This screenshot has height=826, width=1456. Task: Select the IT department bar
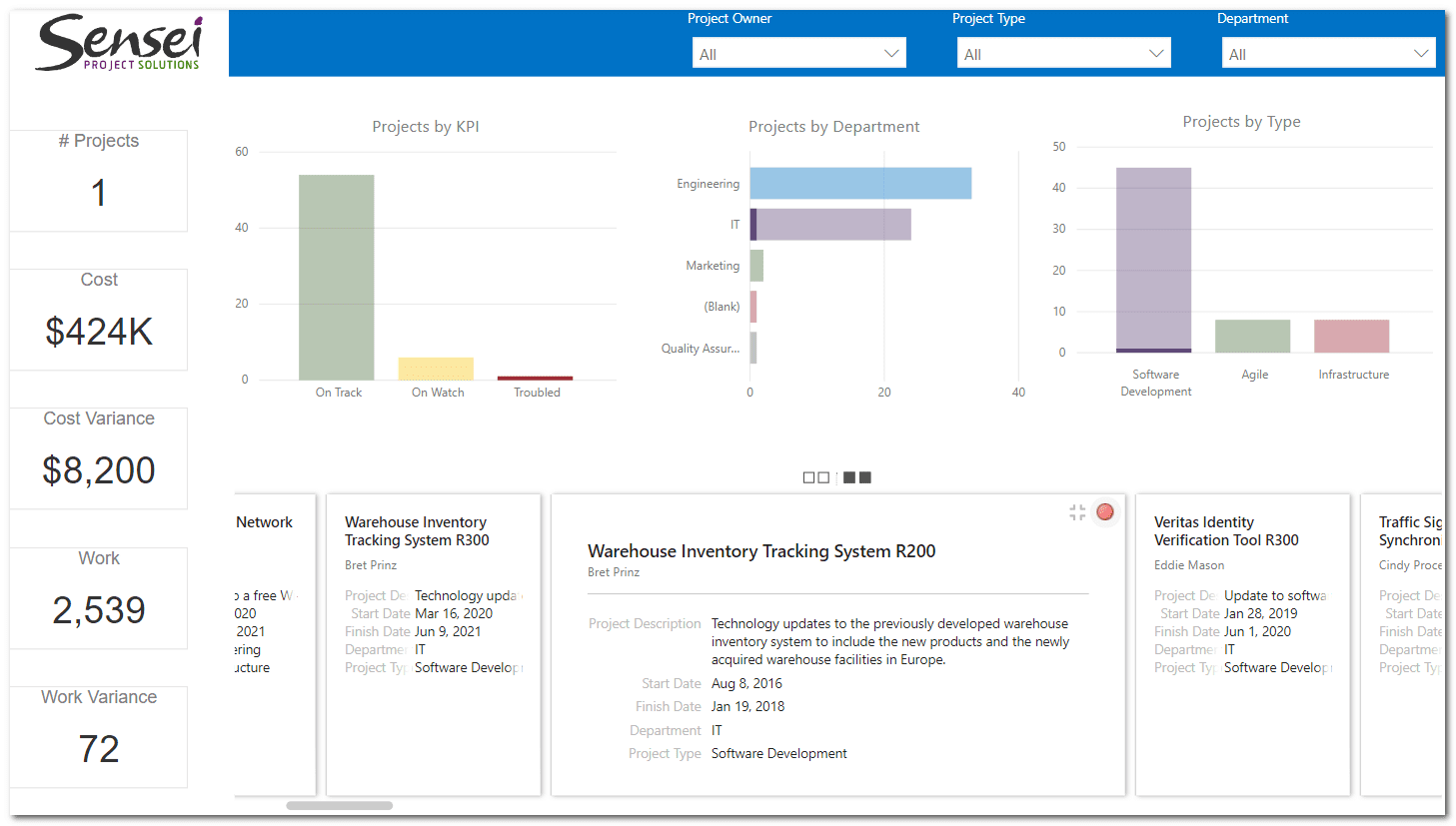830,225
